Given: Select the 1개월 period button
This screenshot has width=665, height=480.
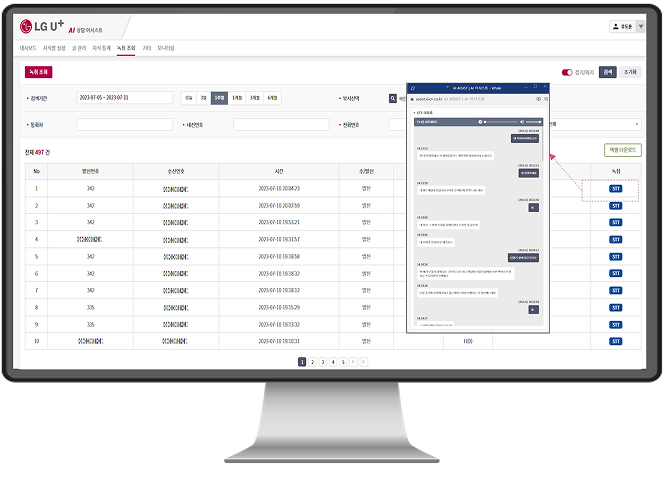Looking at the screenshot, I should coord(237,98).
